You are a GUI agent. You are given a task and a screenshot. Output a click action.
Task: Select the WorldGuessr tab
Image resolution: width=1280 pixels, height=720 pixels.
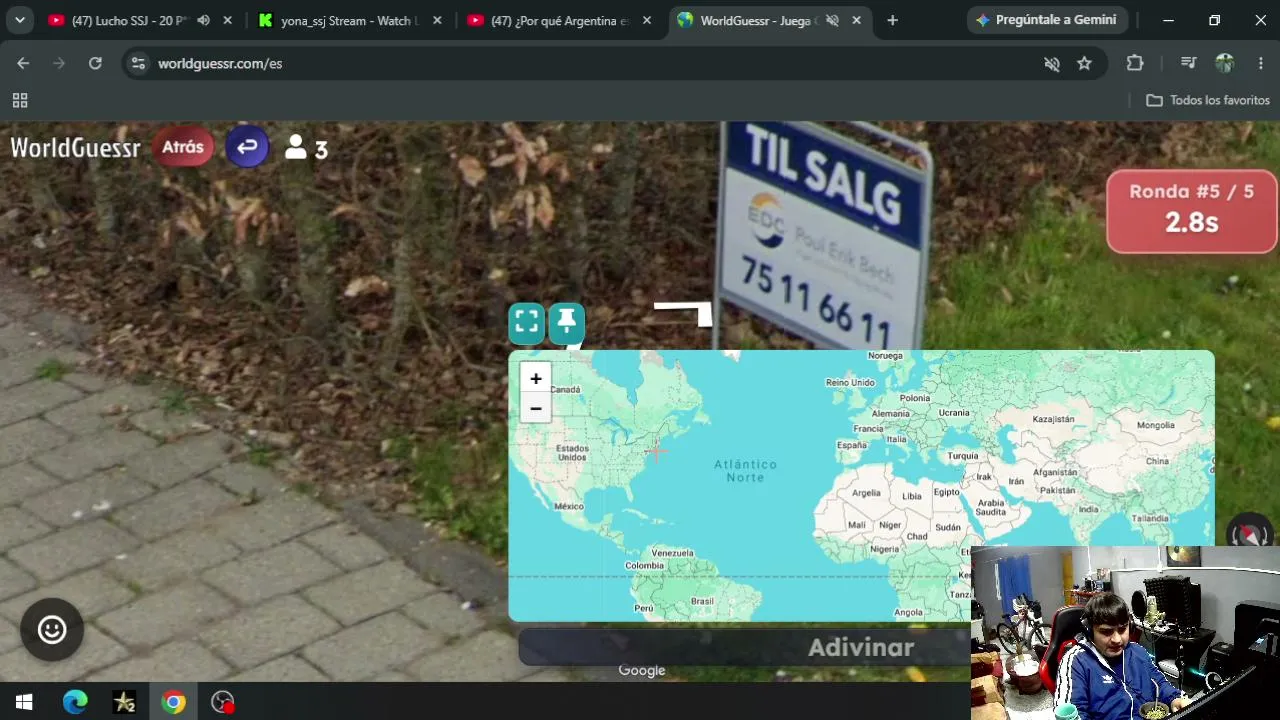pos(758,20)
